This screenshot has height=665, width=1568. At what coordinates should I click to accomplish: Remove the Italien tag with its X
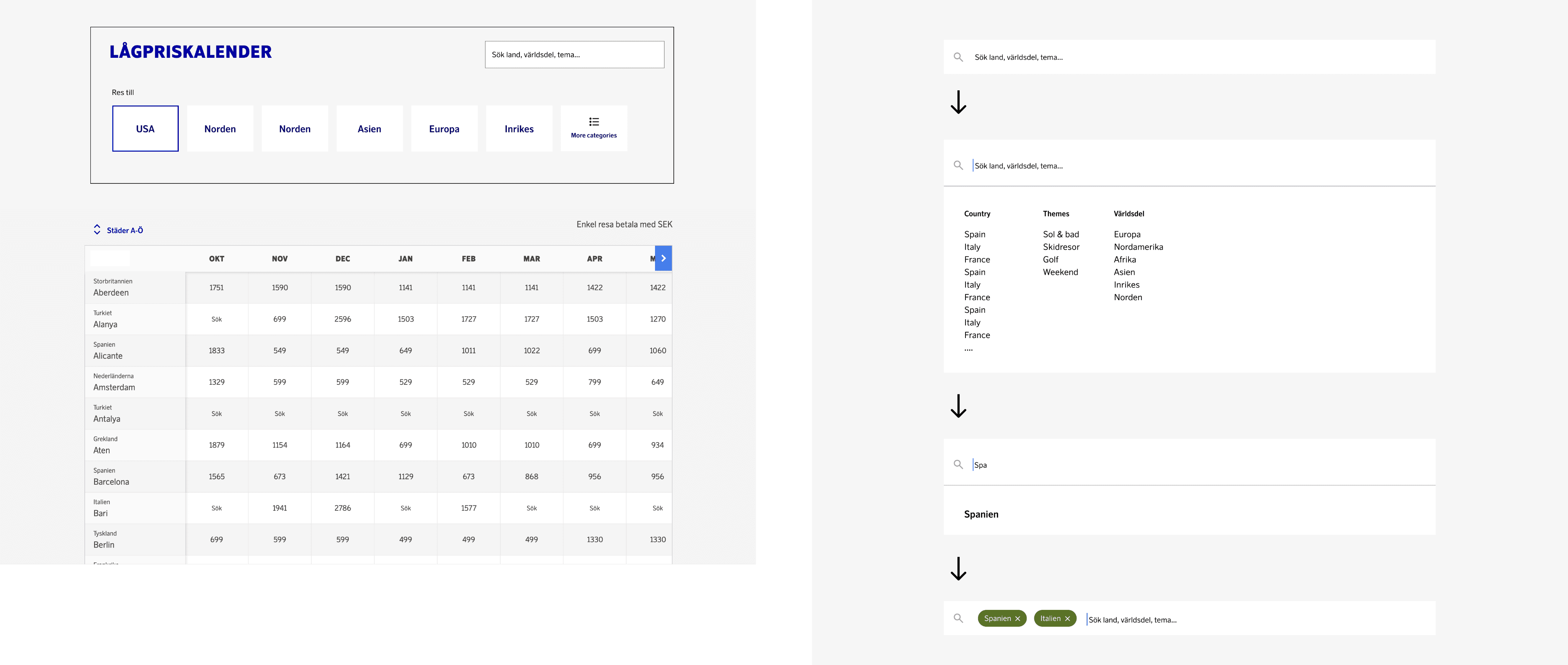[1067, 619]
